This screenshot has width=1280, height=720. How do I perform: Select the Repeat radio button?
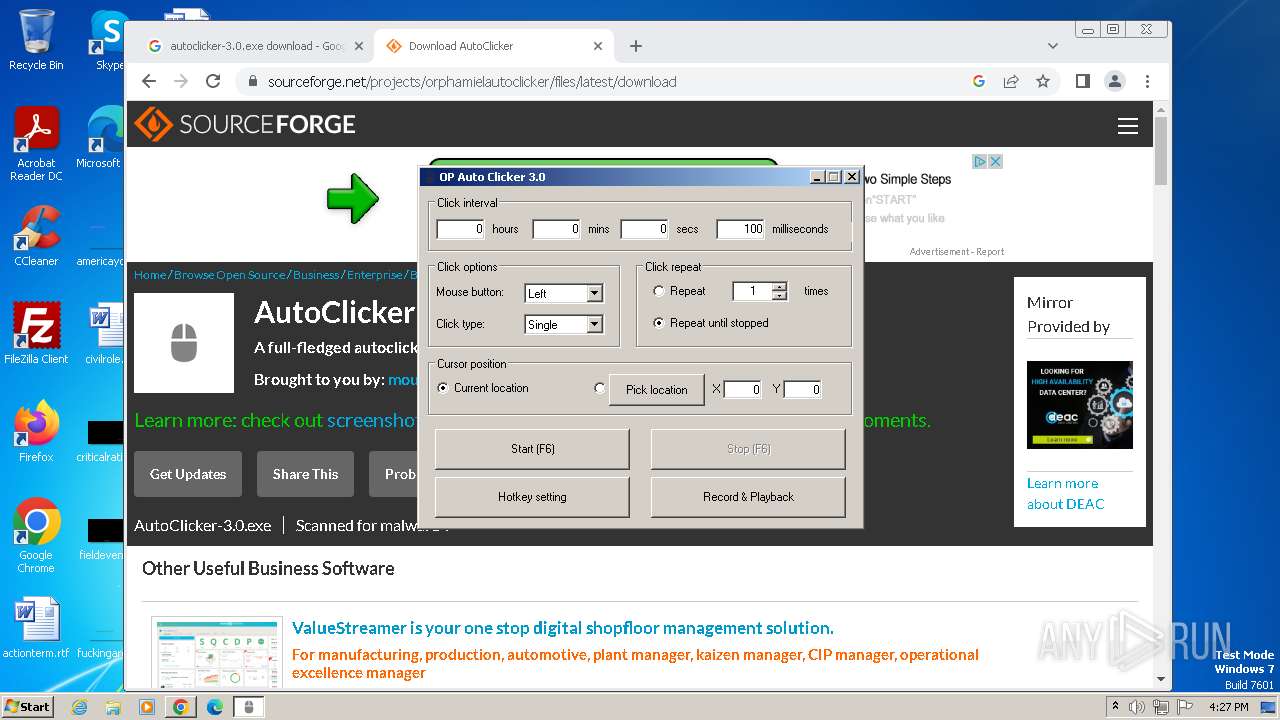(658, 291)
